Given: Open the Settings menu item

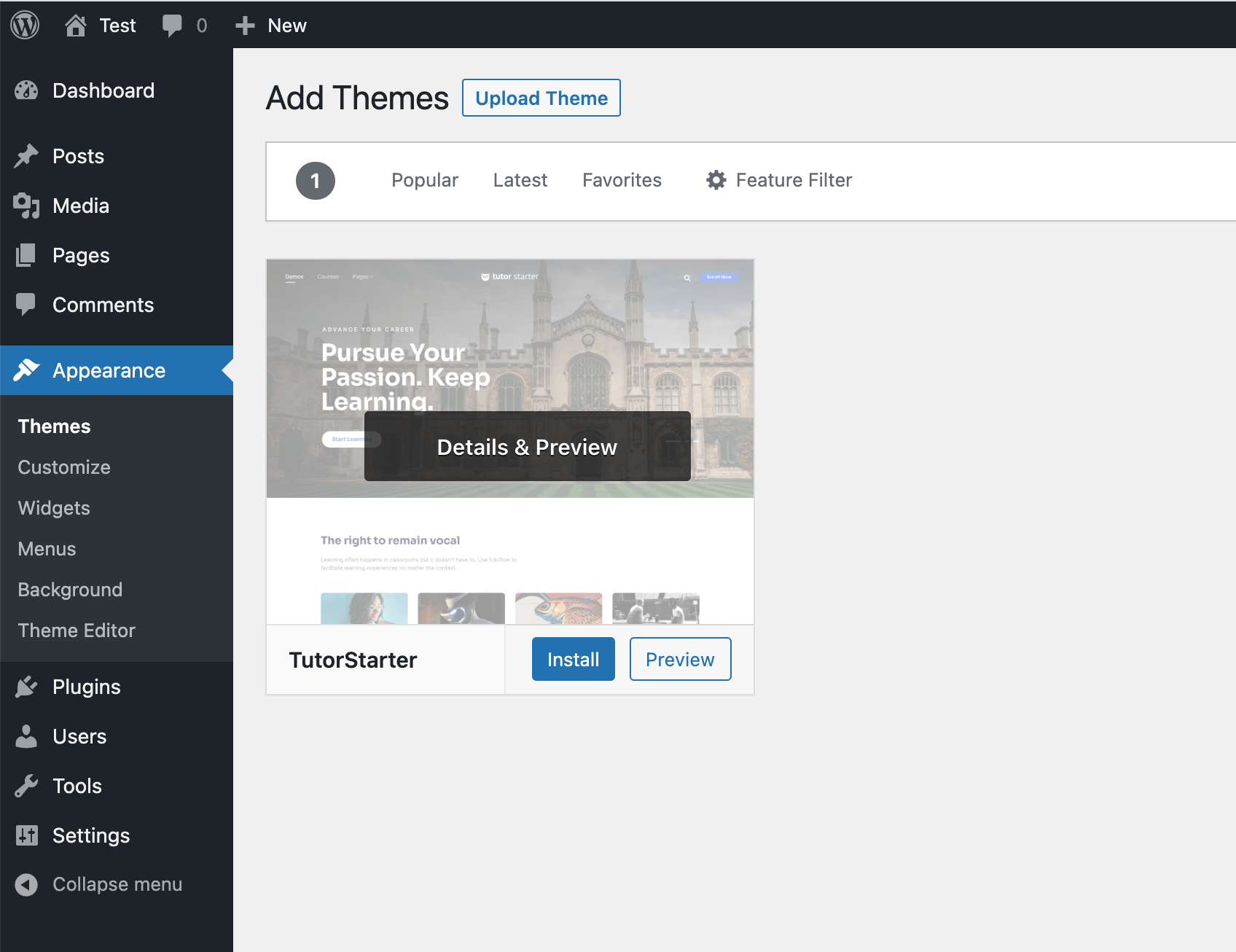Looking at the screenshot, I should (x=91, y=835).
